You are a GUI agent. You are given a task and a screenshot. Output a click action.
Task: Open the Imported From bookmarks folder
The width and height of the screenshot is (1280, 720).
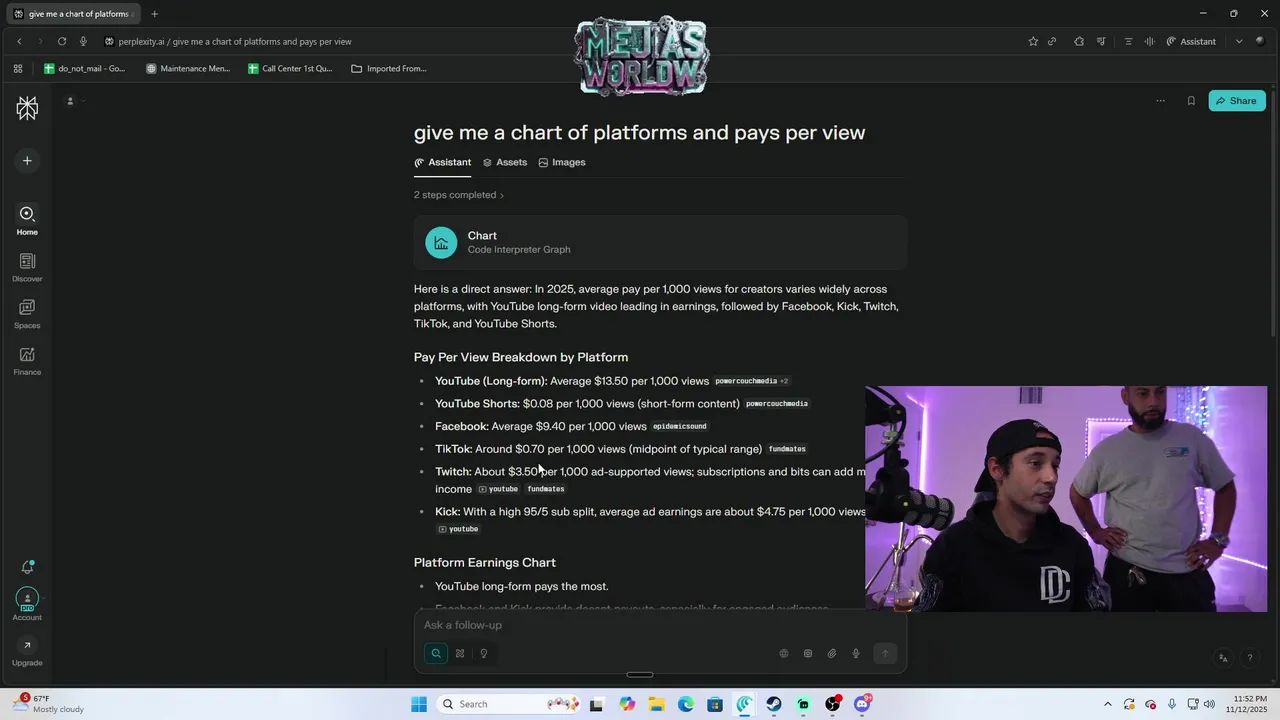pyautogui.click(x=389, y=69)
